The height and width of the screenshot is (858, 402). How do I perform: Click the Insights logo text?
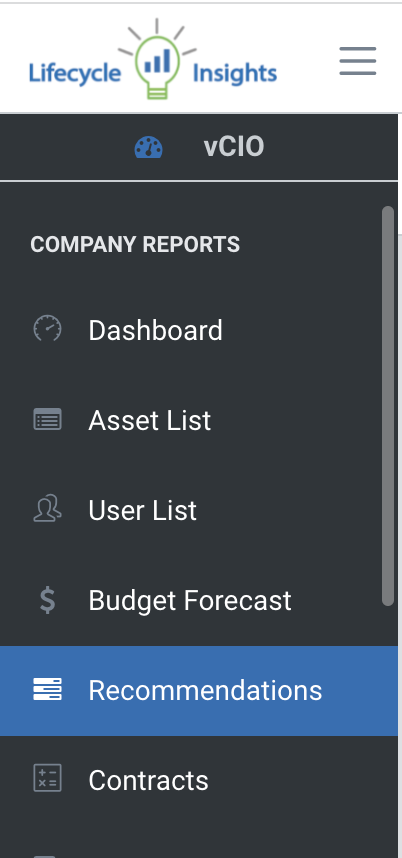(x=235, y=73)
